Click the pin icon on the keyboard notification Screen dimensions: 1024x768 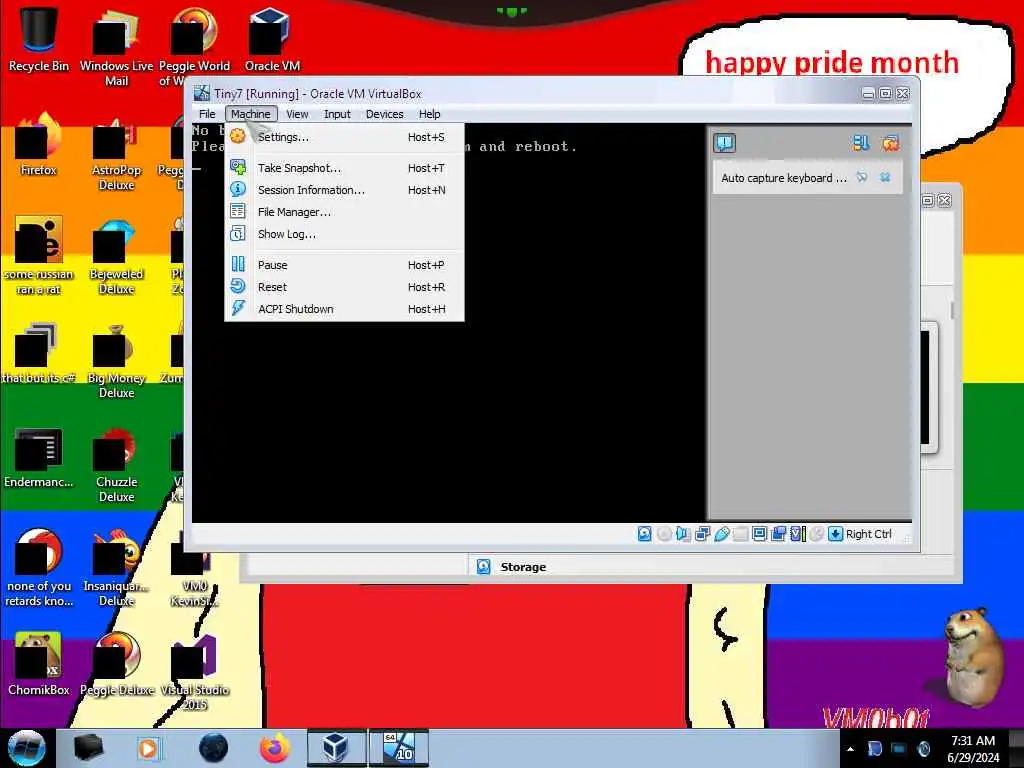[x=862, y=177]
